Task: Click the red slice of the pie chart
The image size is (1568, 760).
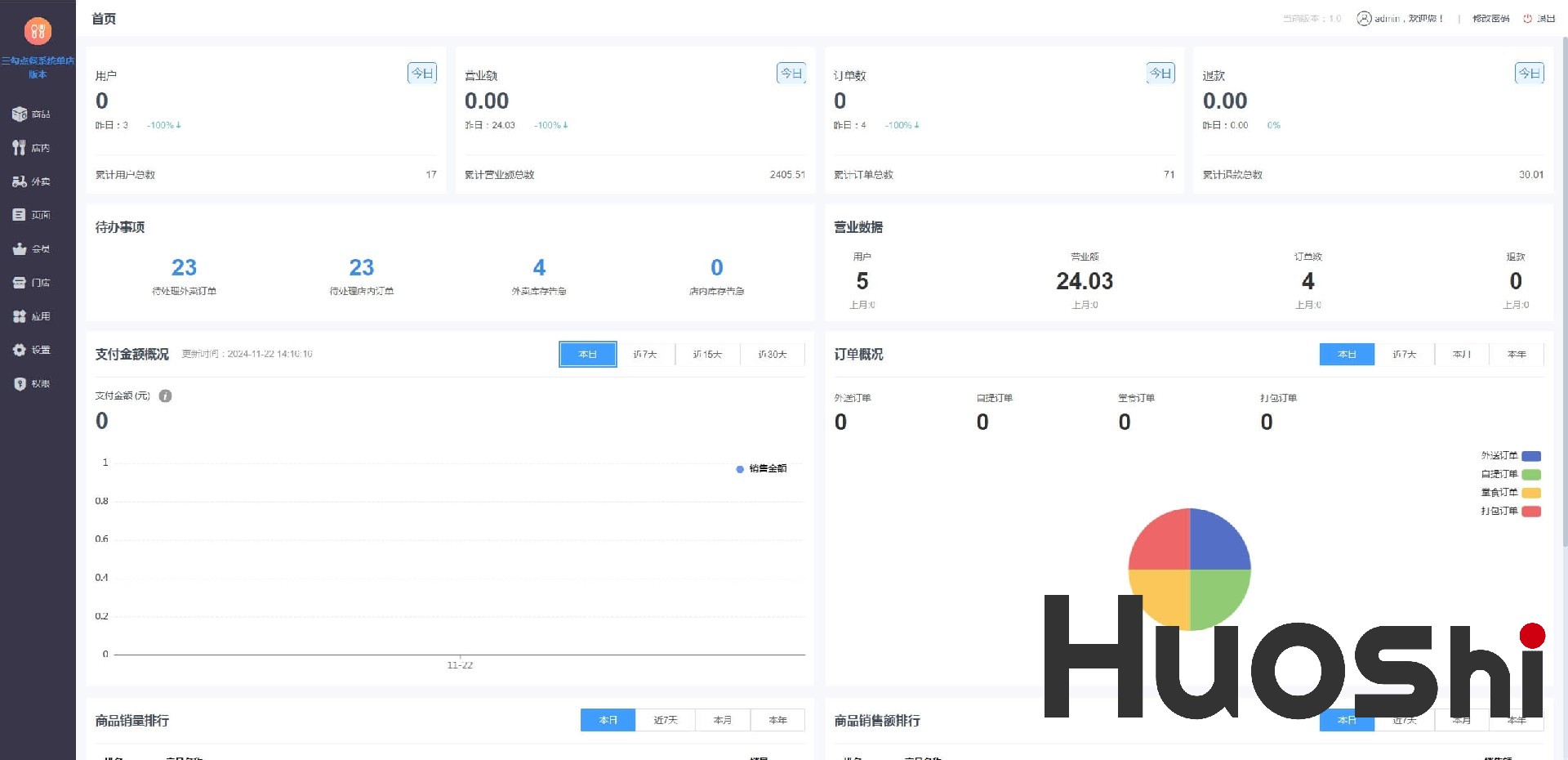Action: click(x=1163, y=543)
